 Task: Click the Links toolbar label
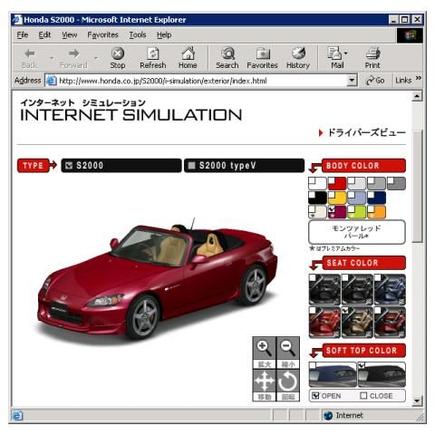click(x=403, y=80)
